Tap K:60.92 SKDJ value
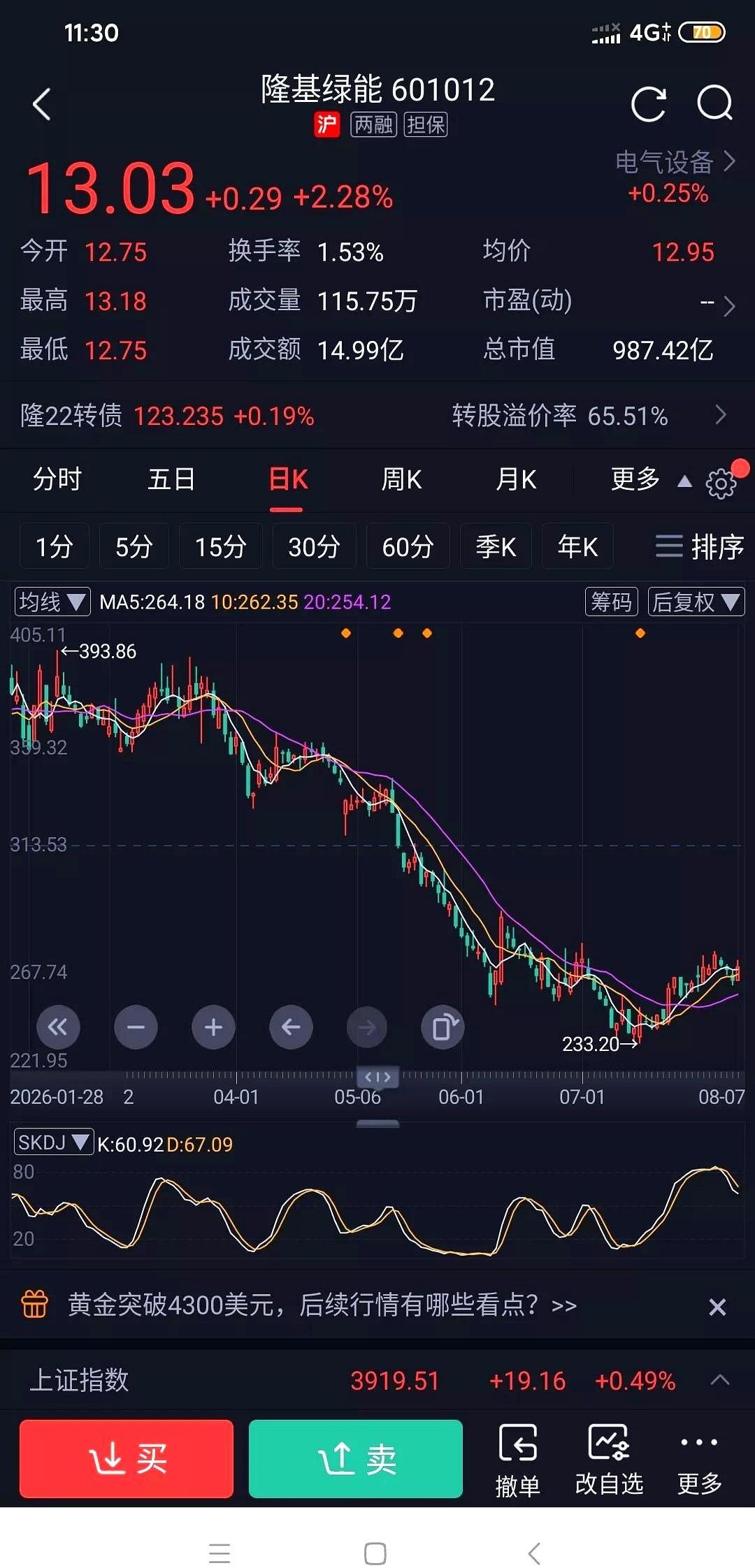This screenshot has height=1568, width=755. pos(130,1145)
